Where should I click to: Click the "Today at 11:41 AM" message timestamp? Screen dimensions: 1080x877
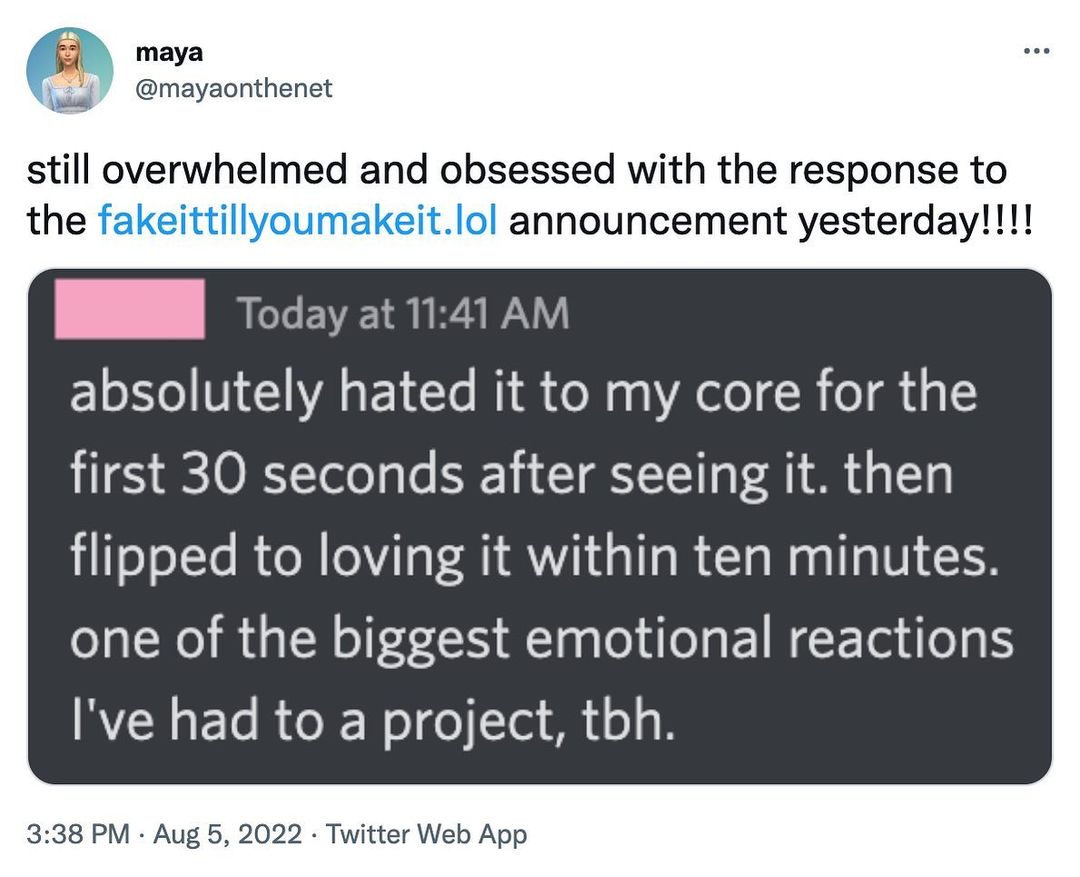tap(402, 314)
